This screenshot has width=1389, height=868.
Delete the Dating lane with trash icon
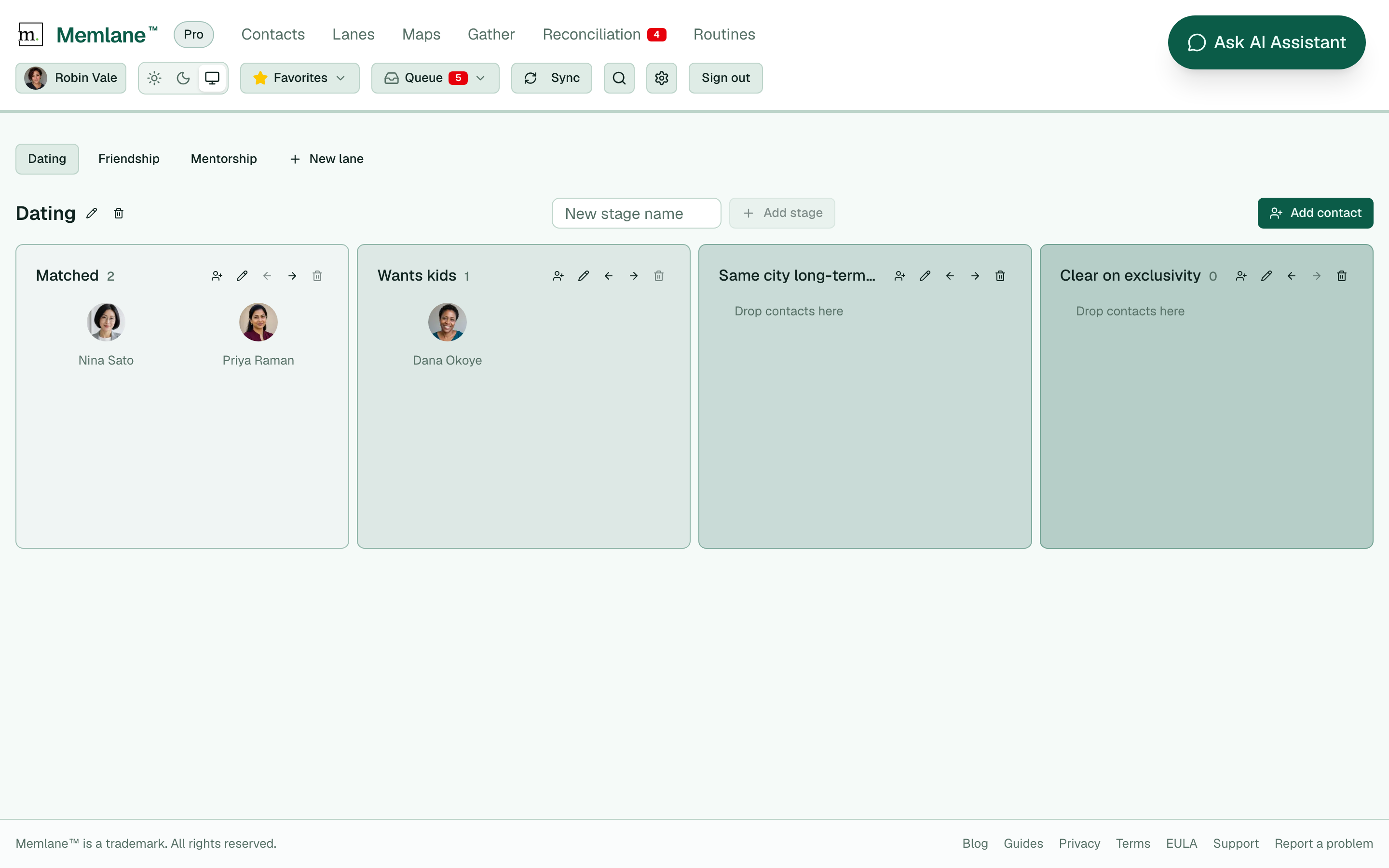pyautogui.click(x=119, y=214)
